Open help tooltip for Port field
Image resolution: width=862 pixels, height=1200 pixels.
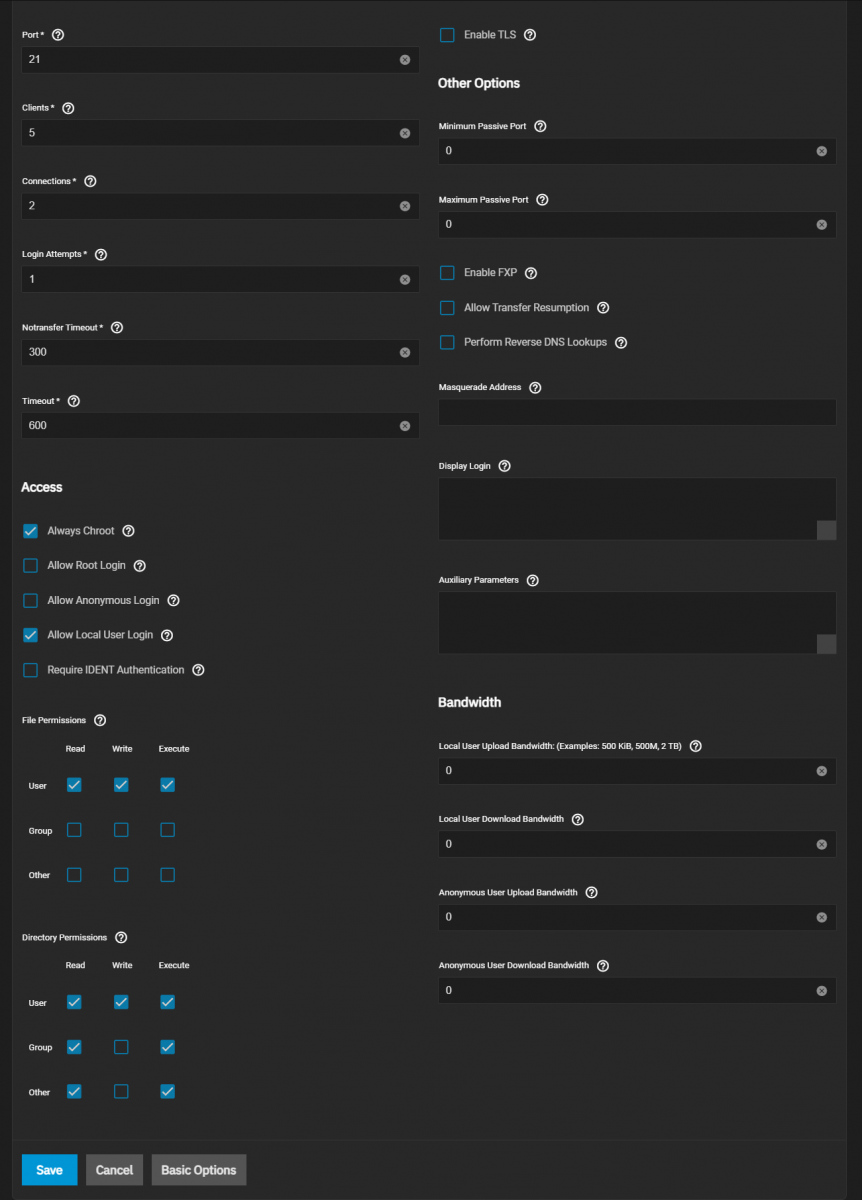click(x=57, y=35)
